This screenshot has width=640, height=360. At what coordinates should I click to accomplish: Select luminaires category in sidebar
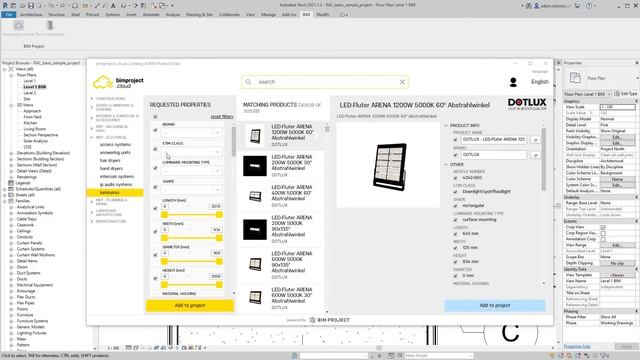115,192
